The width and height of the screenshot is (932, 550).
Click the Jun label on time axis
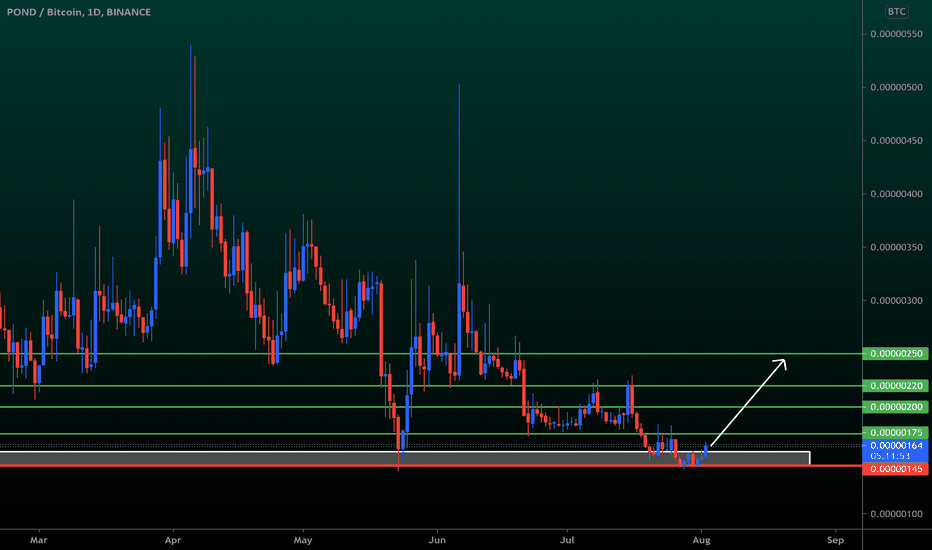pyautogui.click(x=437, y=540)
